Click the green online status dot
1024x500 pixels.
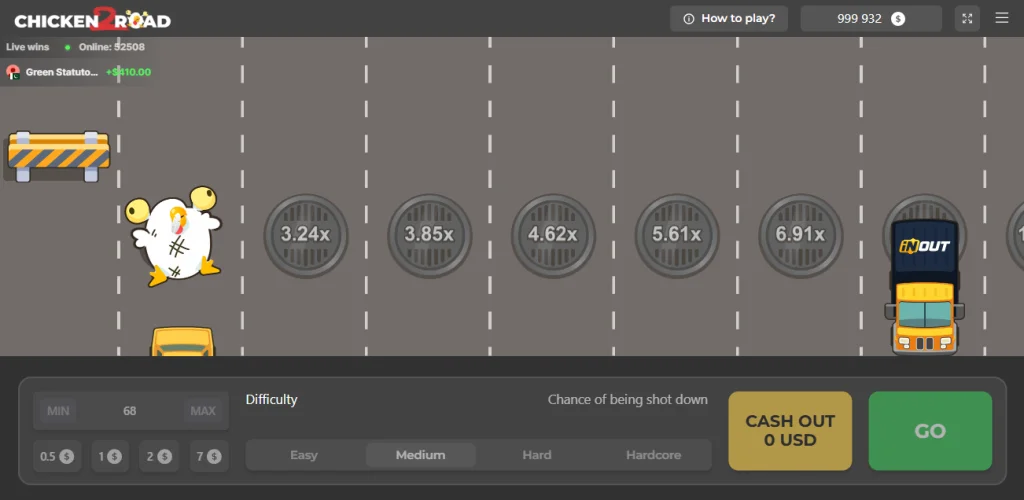pyautogui.click(x=67, y=47)
